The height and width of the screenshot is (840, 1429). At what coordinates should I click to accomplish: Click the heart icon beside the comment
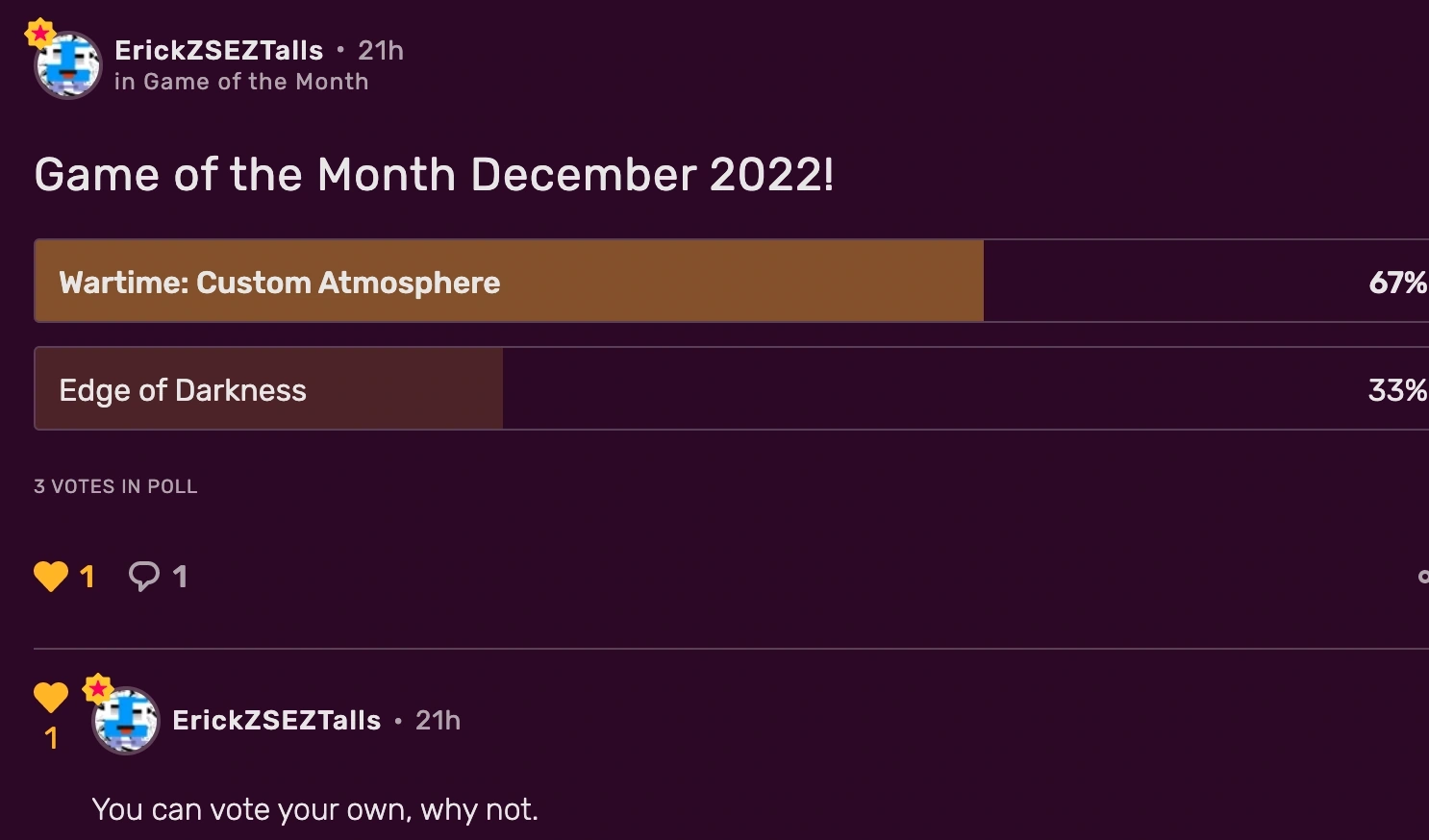(51, 697)
